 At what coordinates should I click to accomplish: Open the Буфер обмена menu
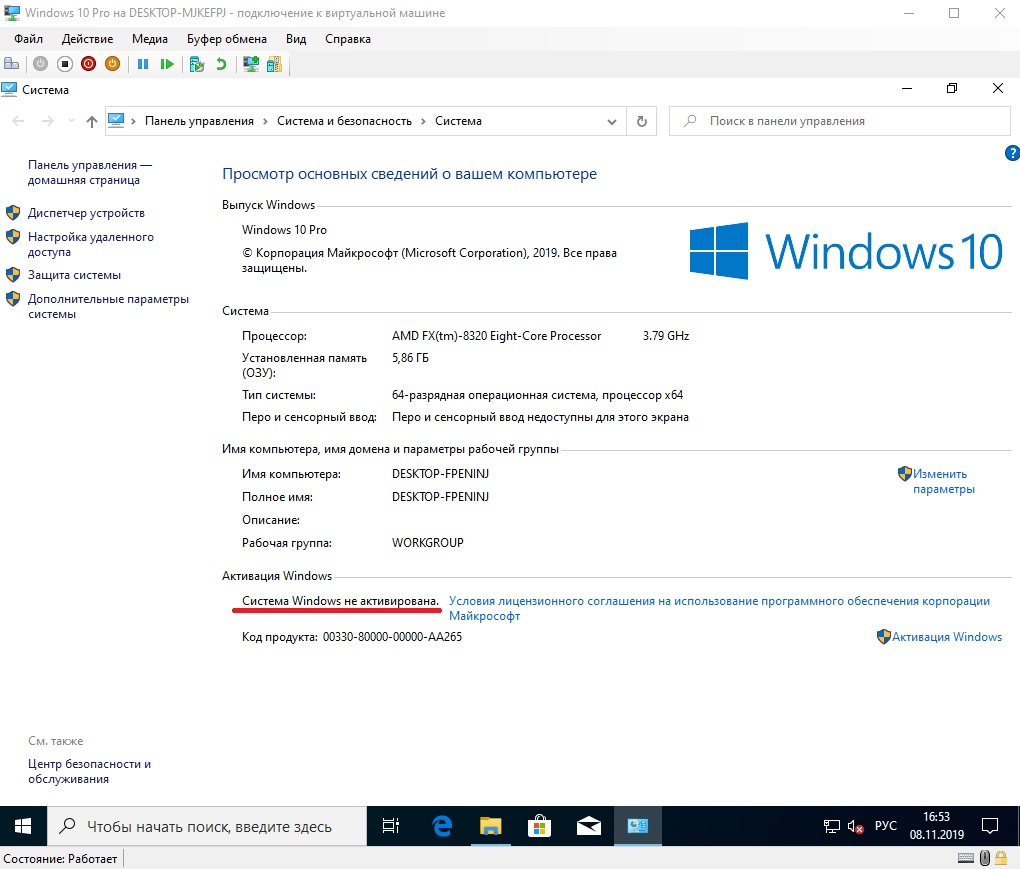[x=227, y=39]
